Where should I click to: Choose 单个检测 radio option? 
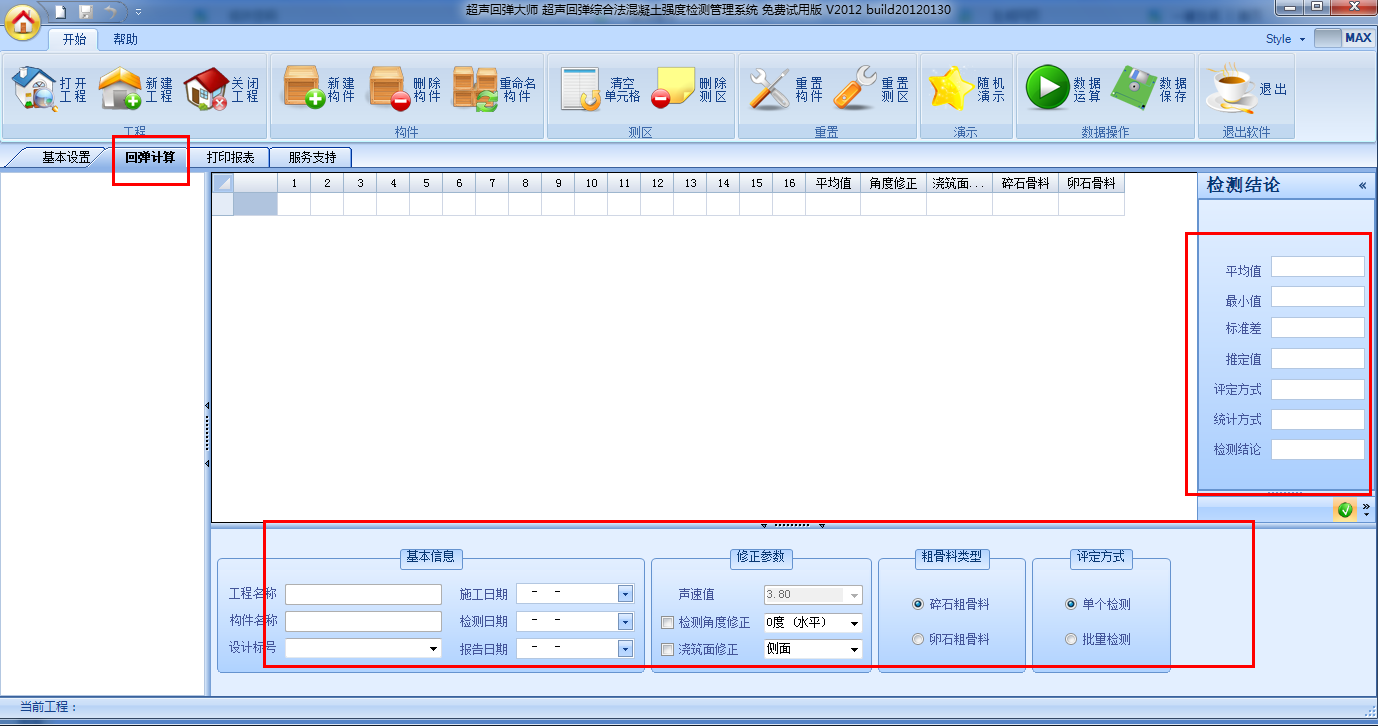pos(1072,605)
